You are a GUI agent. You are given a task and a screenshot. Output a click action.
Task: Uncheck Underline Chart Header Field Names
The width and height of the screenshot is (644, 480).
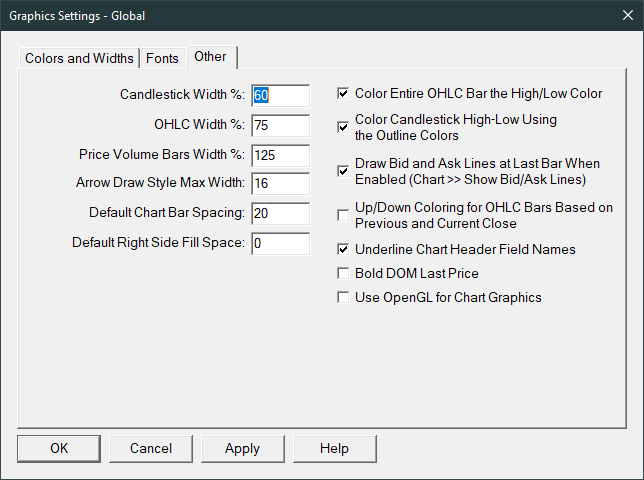344,249
